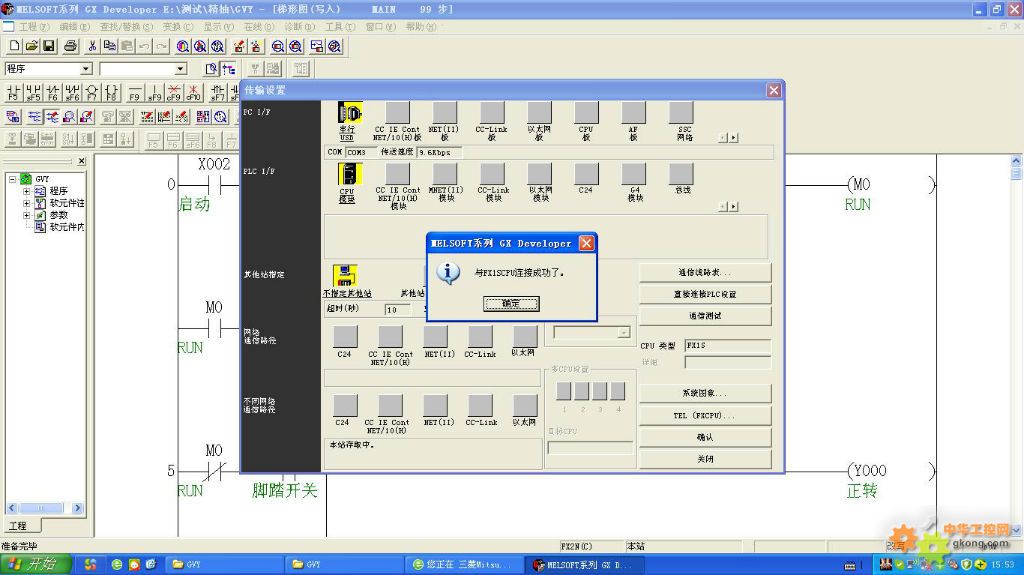Move PC I/F icon list right with arrow

(734, 138)
